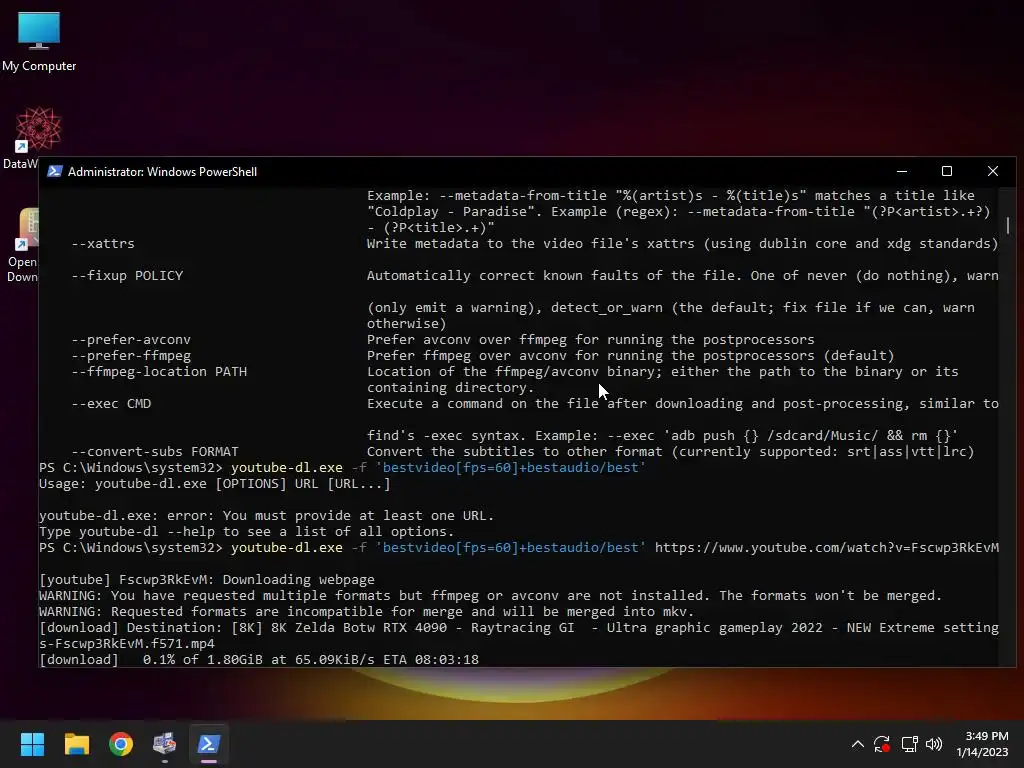Click the --prefer-avconv option text
This screenshot has height=768, width=1024.
coord(131,340)
